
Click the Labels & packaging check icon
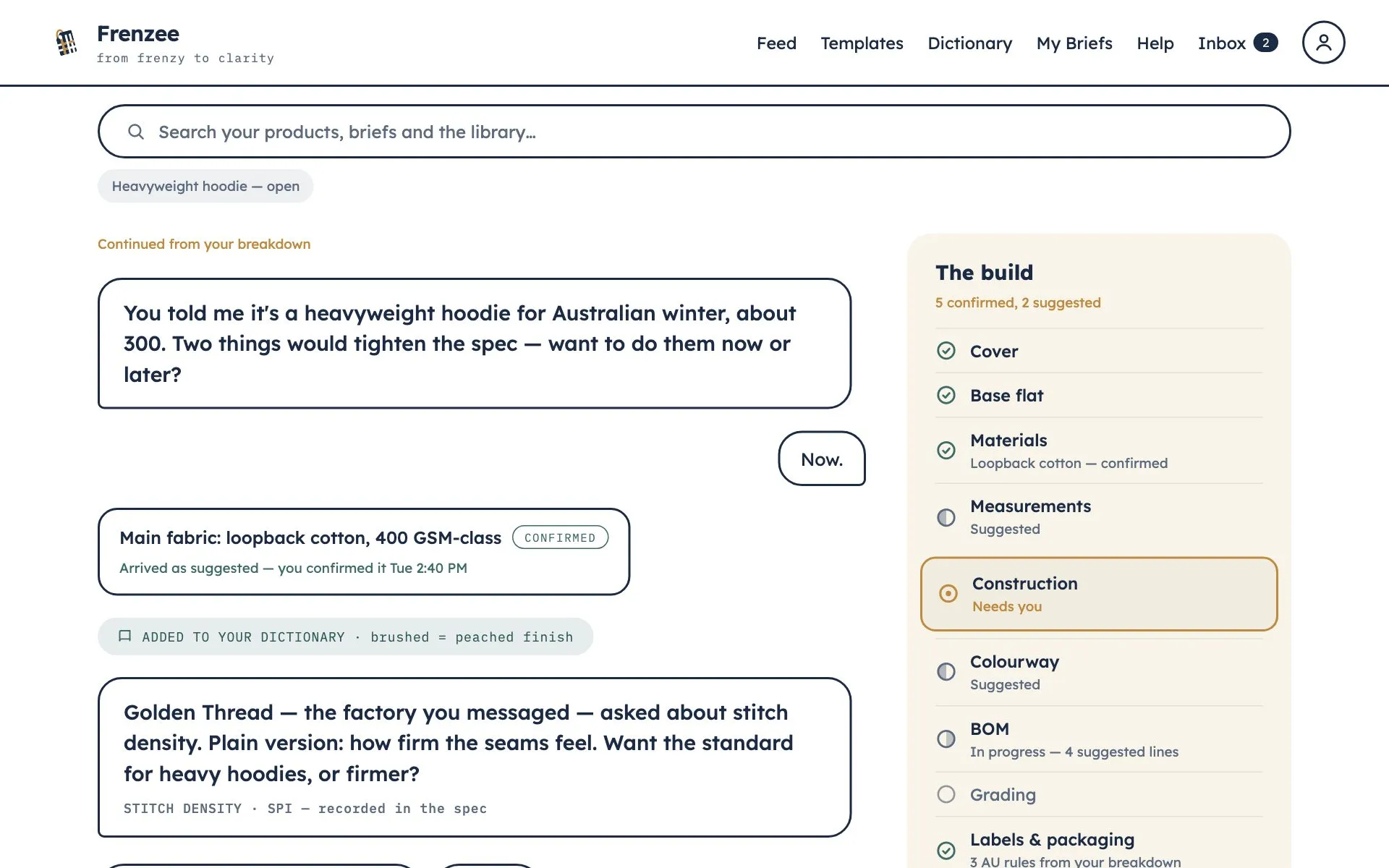pyautogui.click(x=946, y=850)
